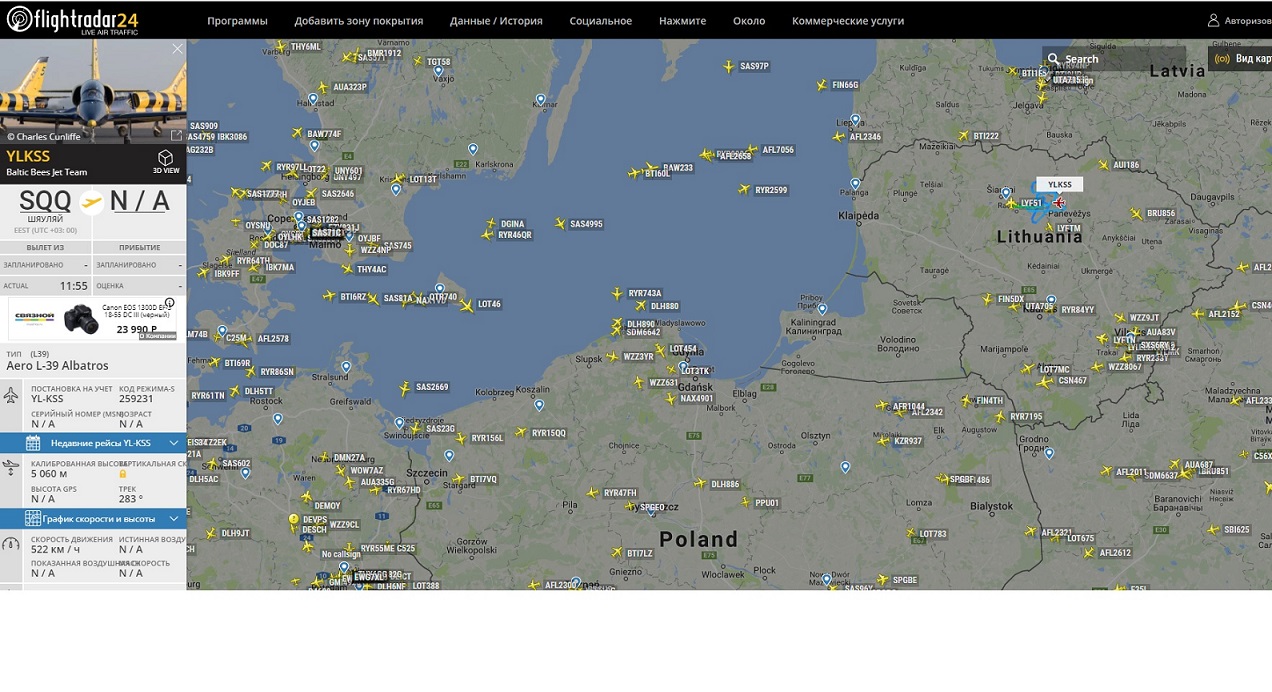The width and height of the screenshot is (1272, 692).
Task: Open the 3D VIEW cube icon
Action: pos(166,158)
